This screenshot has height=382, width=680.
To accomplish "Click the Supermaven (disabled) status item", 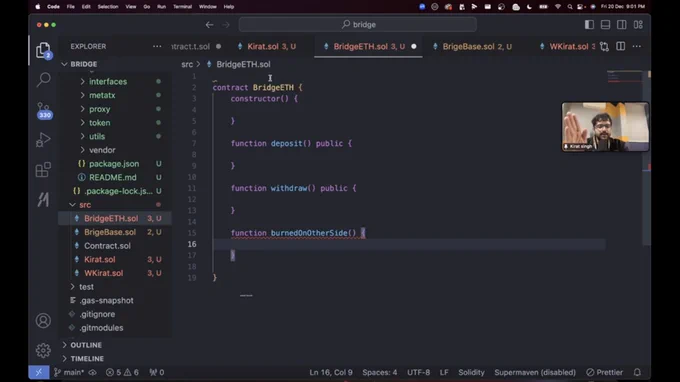I will pyautogui.click(x=535, y=372).
